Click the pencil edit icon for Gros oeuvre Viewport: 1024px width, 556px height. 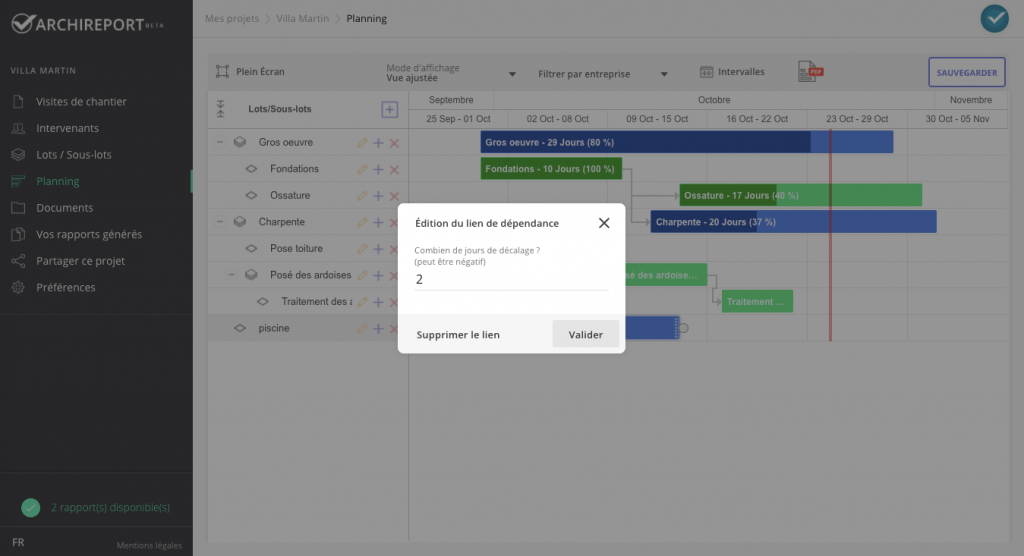pyautogui.click(x=362, y=143)
